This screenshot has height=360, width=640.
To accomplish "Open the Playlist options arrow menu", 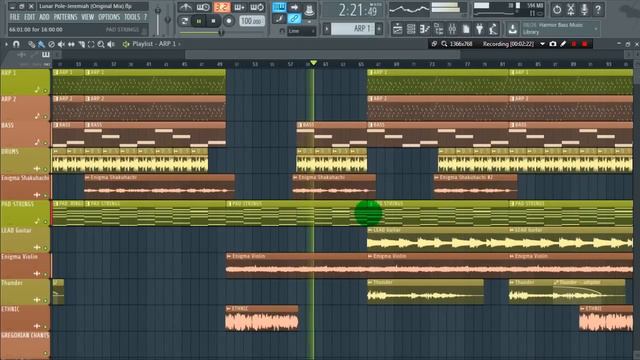I will (x=7, y=44).
